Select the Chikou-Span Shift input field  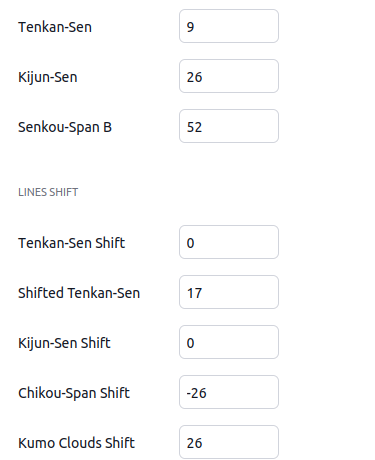229,392
